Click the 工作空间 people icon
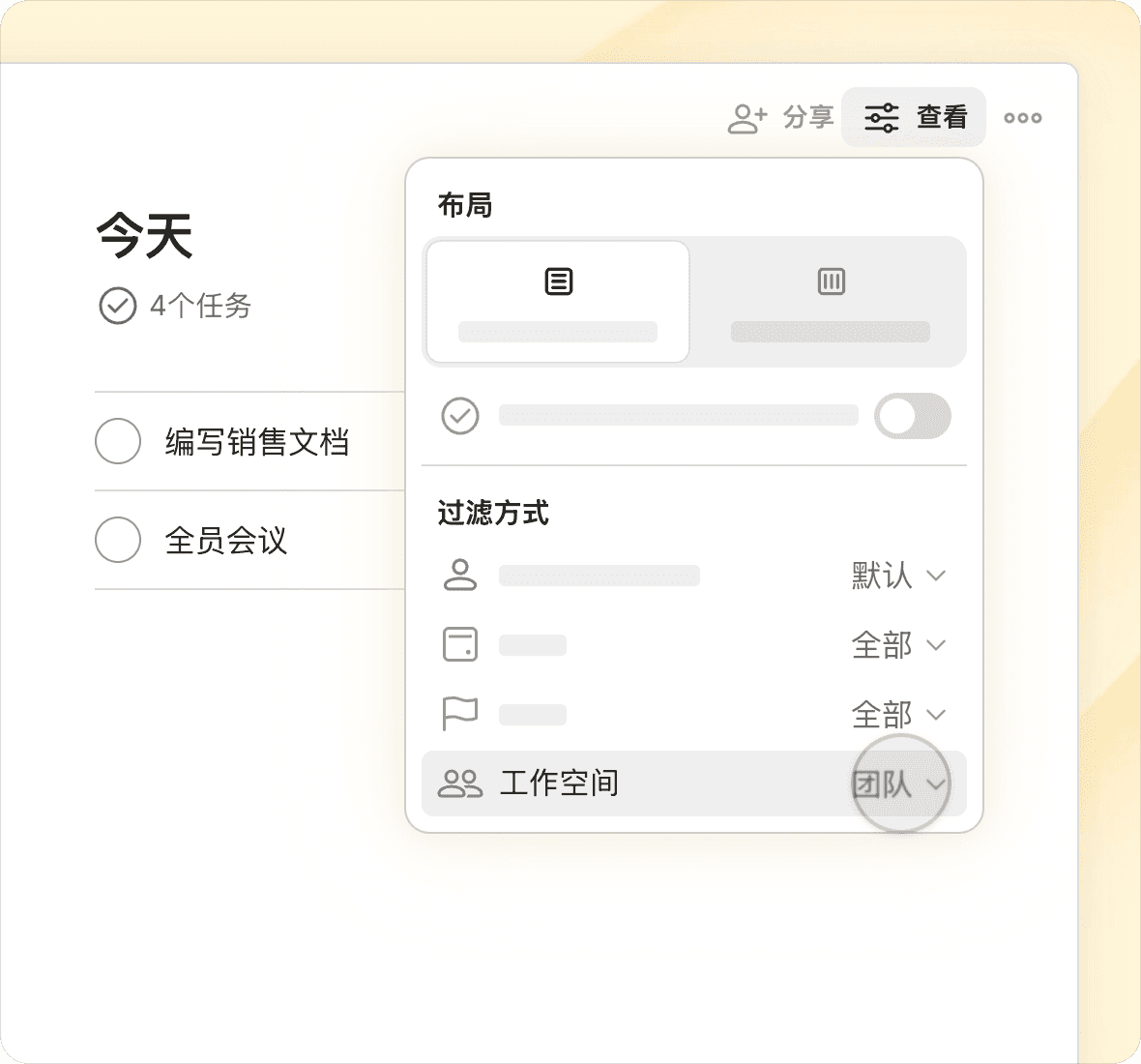 coord(459,783)
